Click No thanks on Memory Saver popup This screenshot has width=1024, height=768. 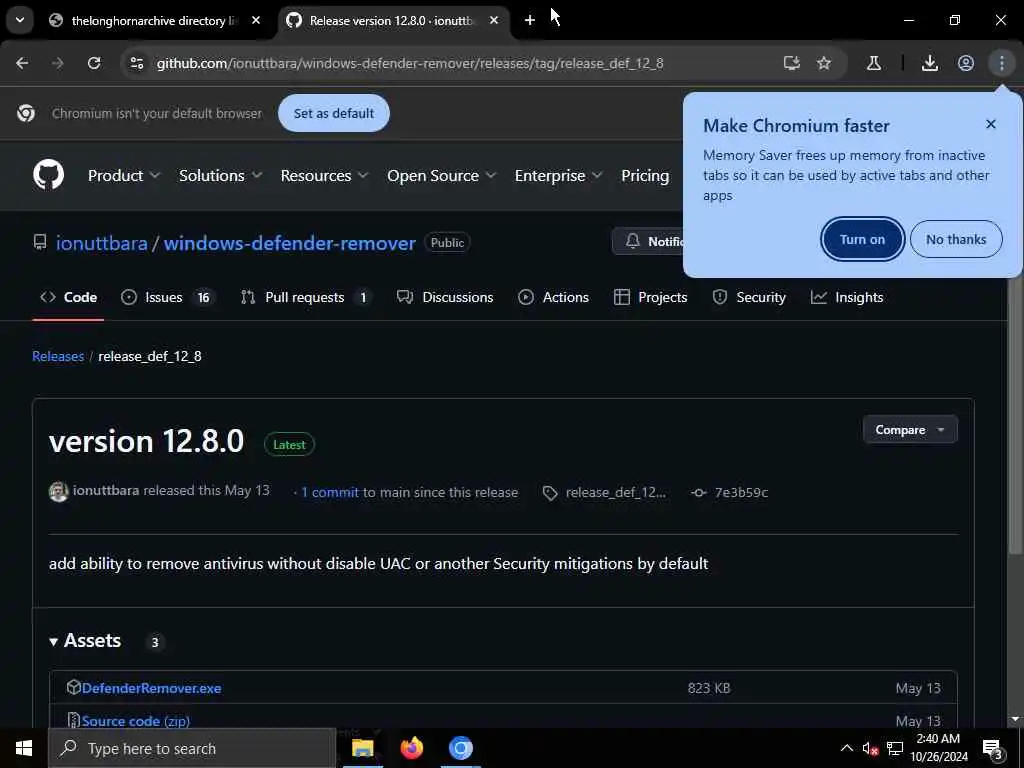coord(956,239)
